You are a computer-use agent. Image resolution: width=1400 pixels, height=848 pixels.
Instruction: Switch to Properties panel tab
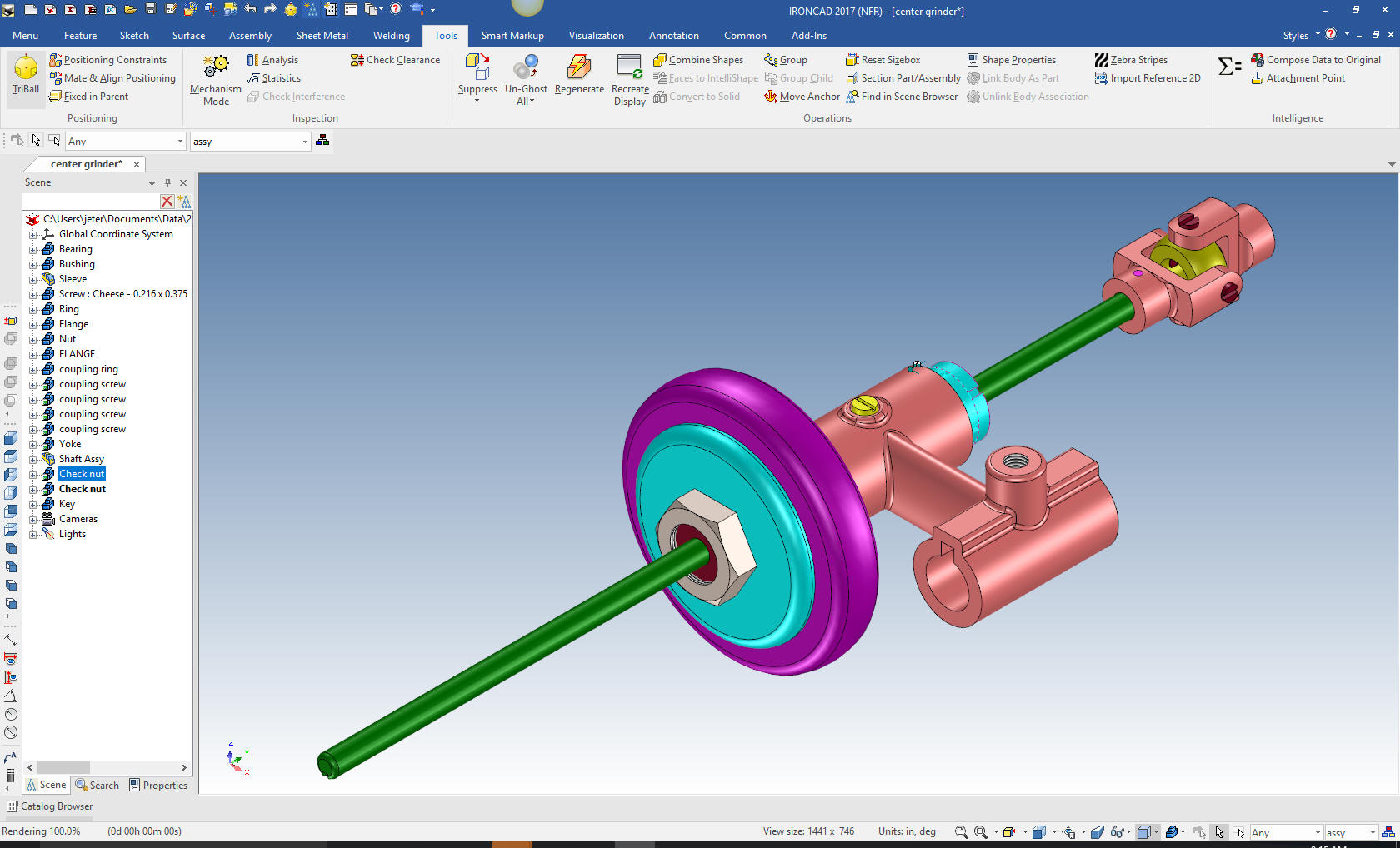[x=158, y=785]
